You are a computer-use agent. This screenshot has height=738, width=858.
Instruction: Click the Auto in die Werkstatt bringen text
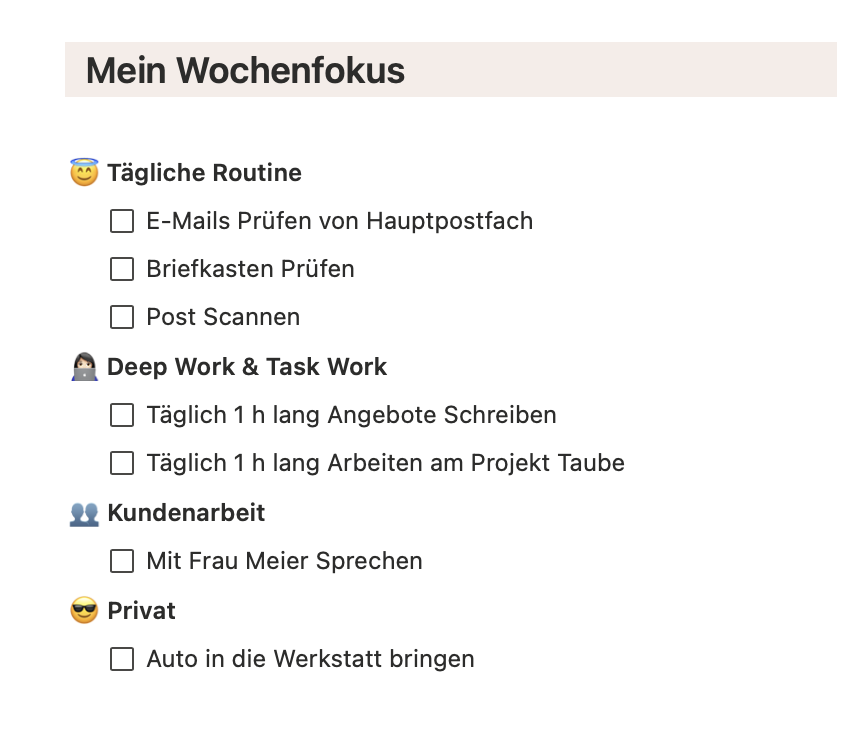(310, 659)
